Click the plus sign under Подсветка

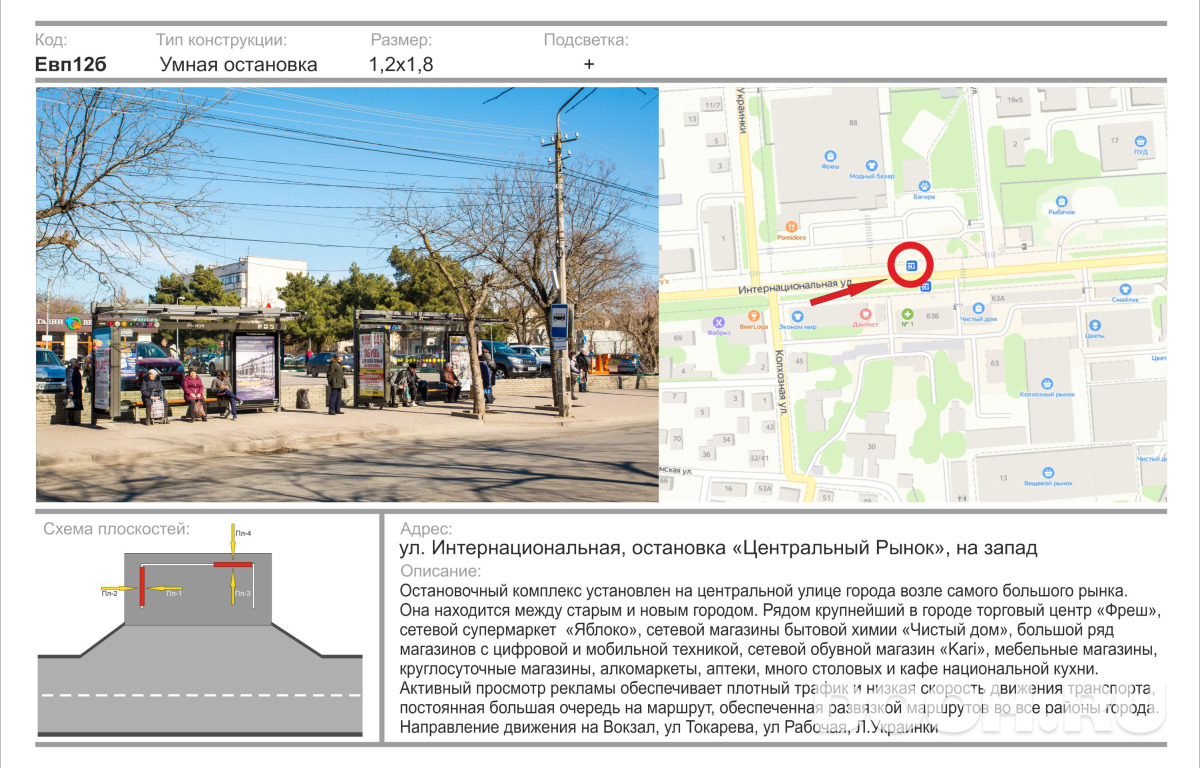point(589,64)
